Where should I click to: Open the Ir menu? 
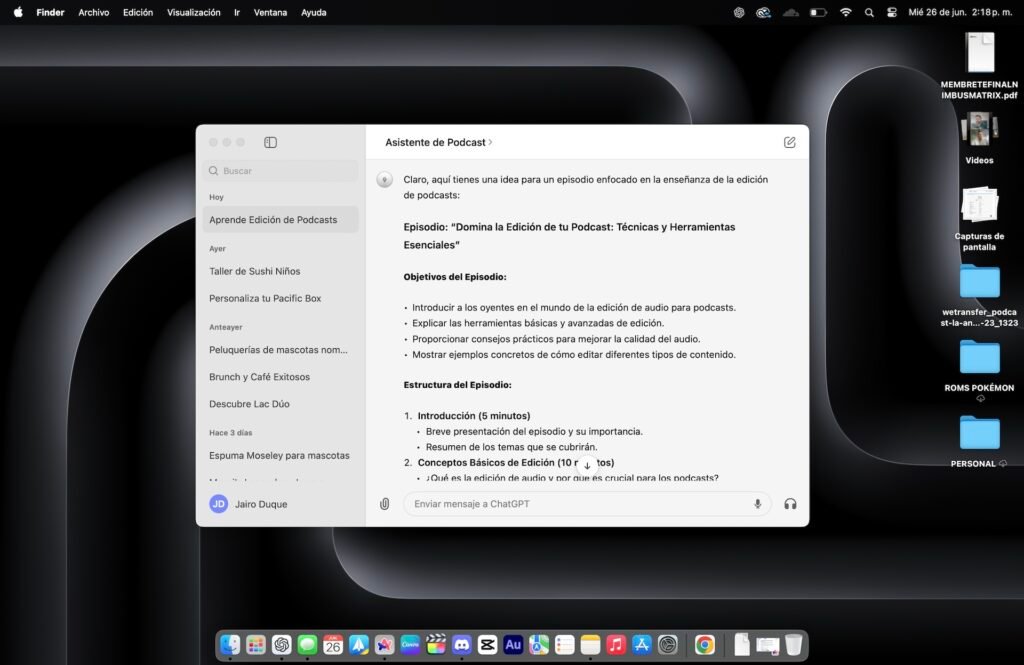point(237,12)
